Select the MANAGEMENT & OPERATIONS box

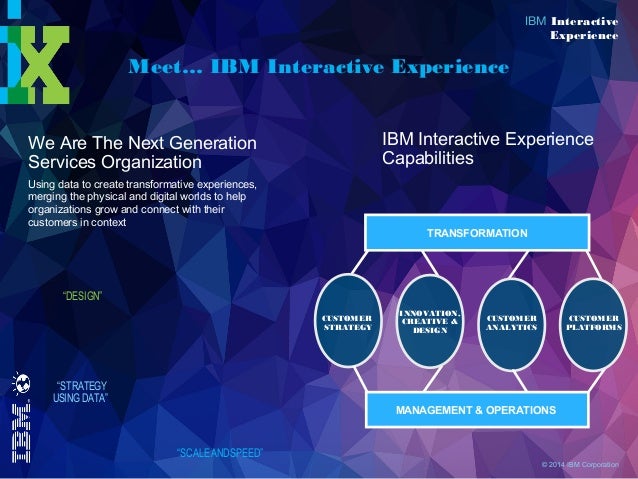[x=477, y=410]
